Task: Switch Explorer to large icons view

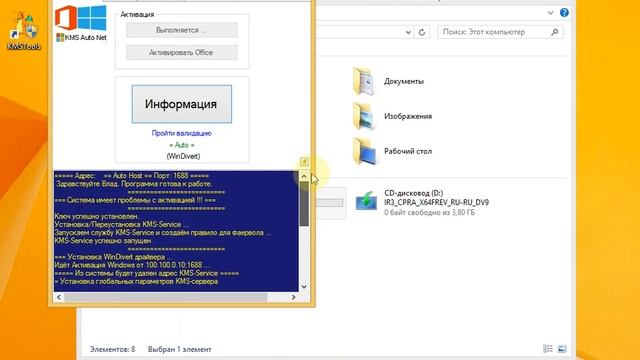Action: (x=562, y=349)
